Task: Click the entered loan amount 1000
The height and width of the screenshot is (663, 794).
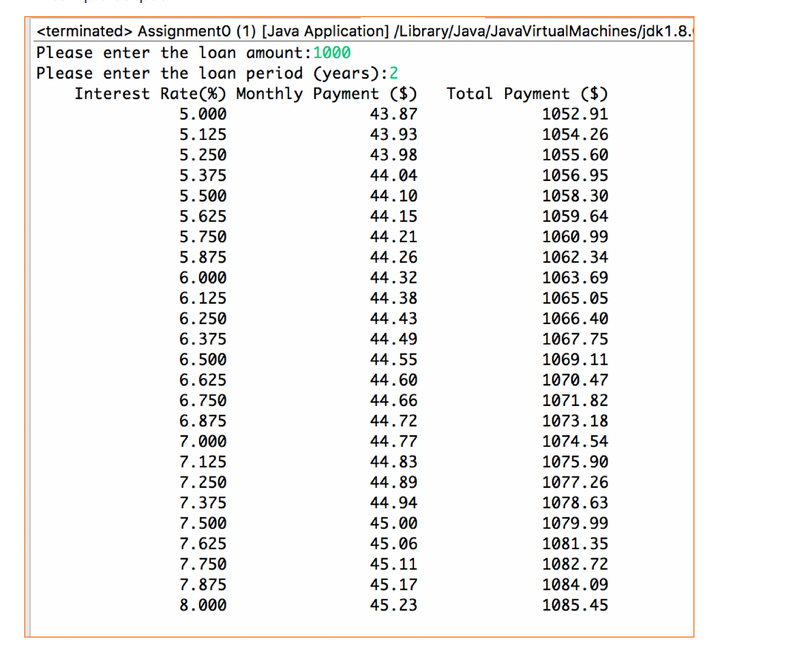Action: coord(332,53)
